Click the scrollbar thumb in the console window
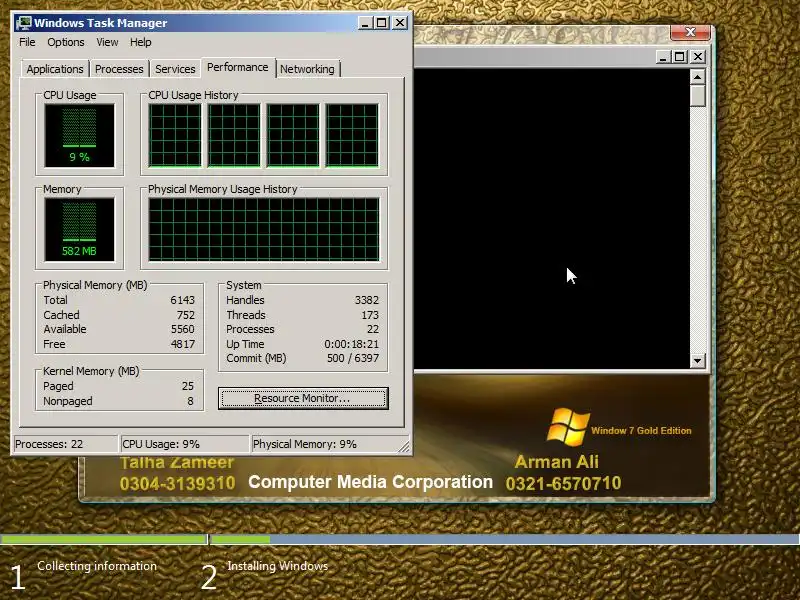This screenshot has height=600, width=800. (x=697, y=95)
